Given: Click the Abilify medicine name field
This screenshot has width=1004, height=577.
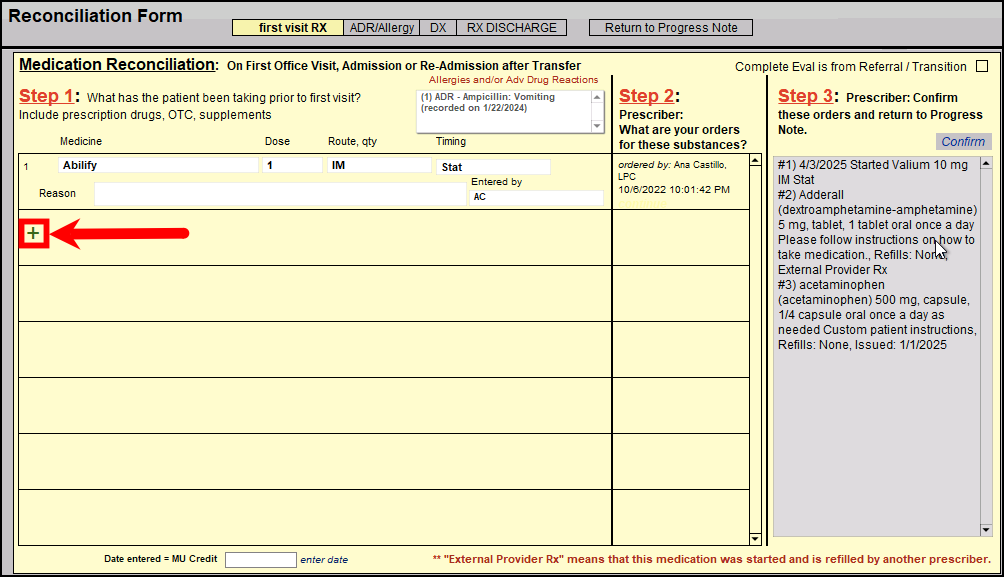Looking at the screenshot, I should [x=158, y=166].
